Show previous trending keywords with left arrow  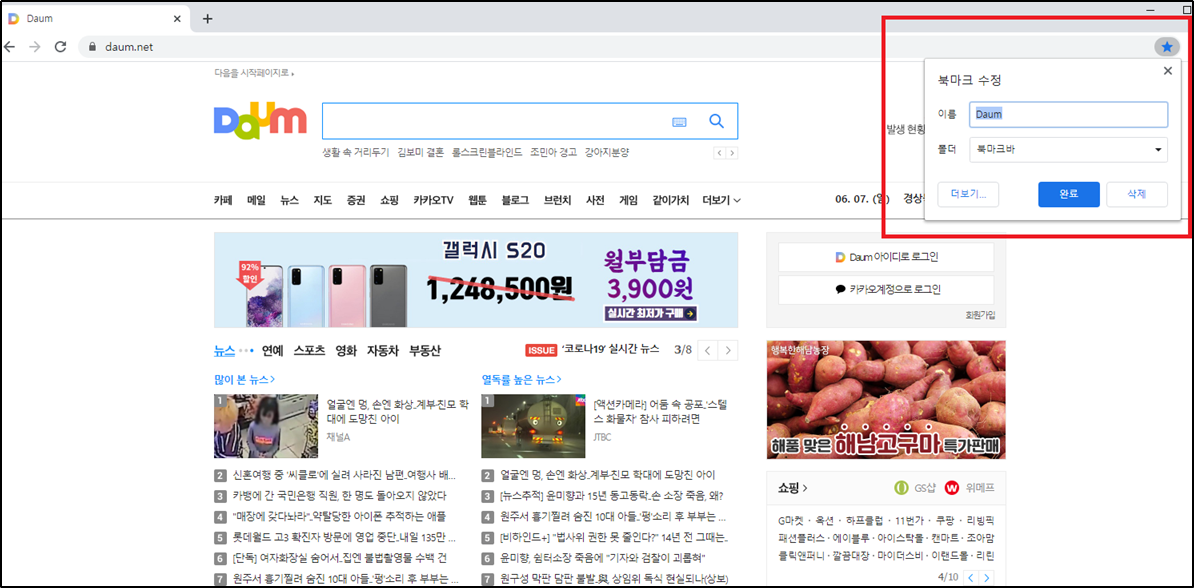pyautogui.click(x=720, y=153)
